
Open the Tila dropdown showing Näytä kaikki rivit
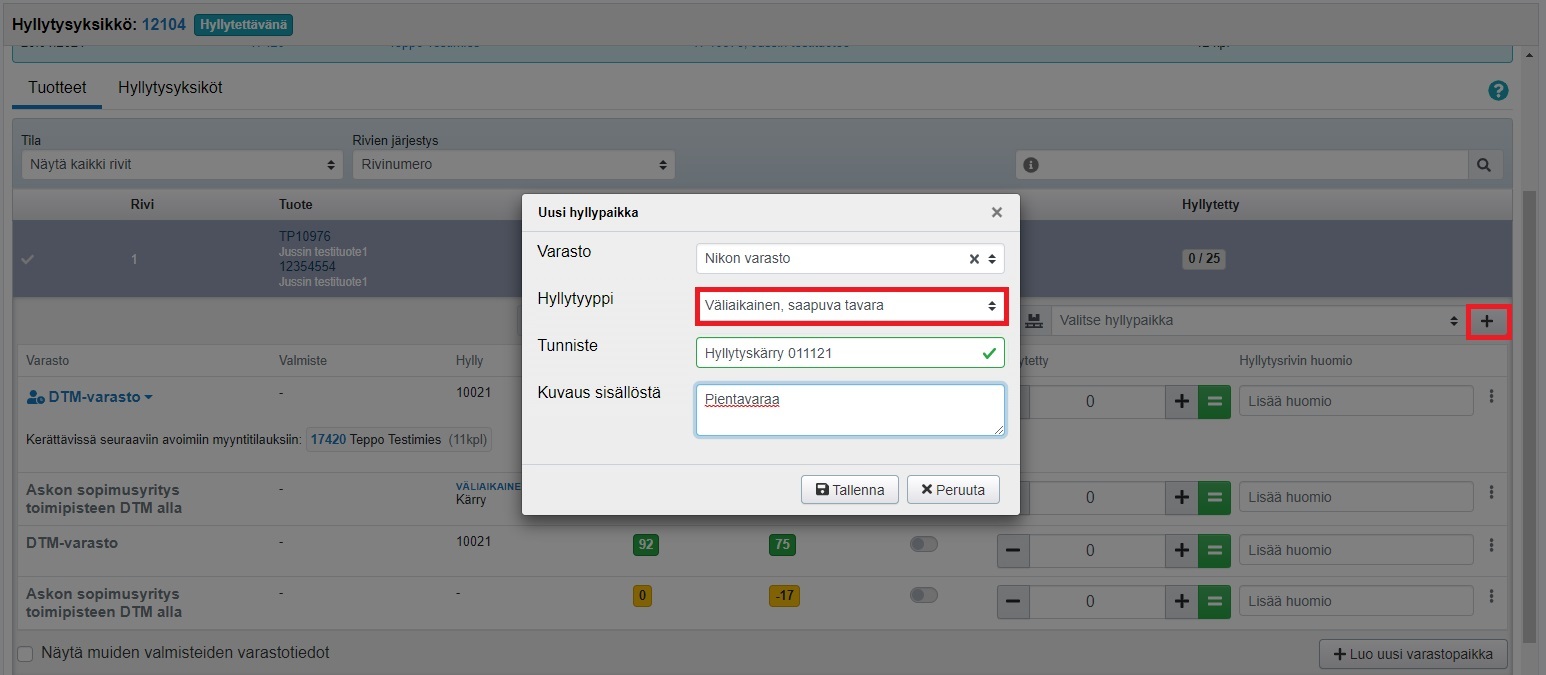pyautogui.click(x=181, y=165)
